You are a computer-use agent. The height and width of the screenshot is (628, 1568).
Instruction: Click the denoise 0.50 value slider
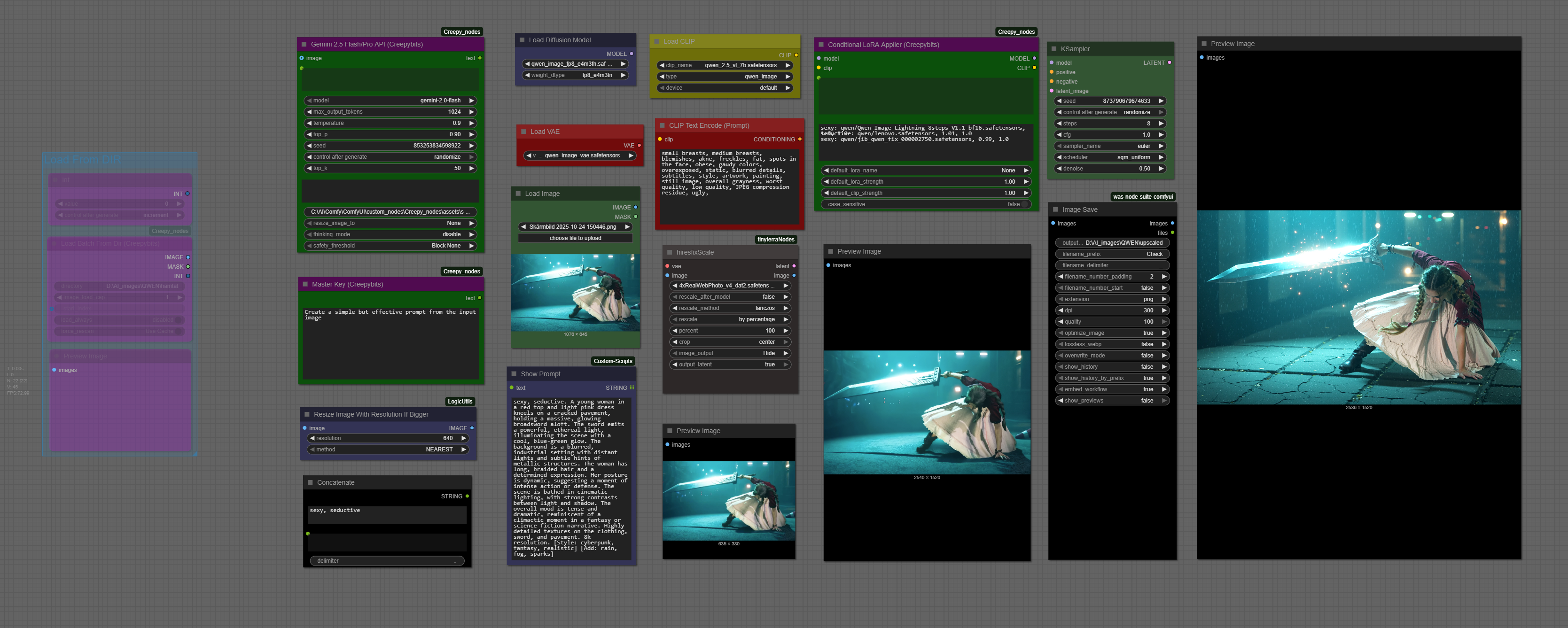click(1110, 169)
